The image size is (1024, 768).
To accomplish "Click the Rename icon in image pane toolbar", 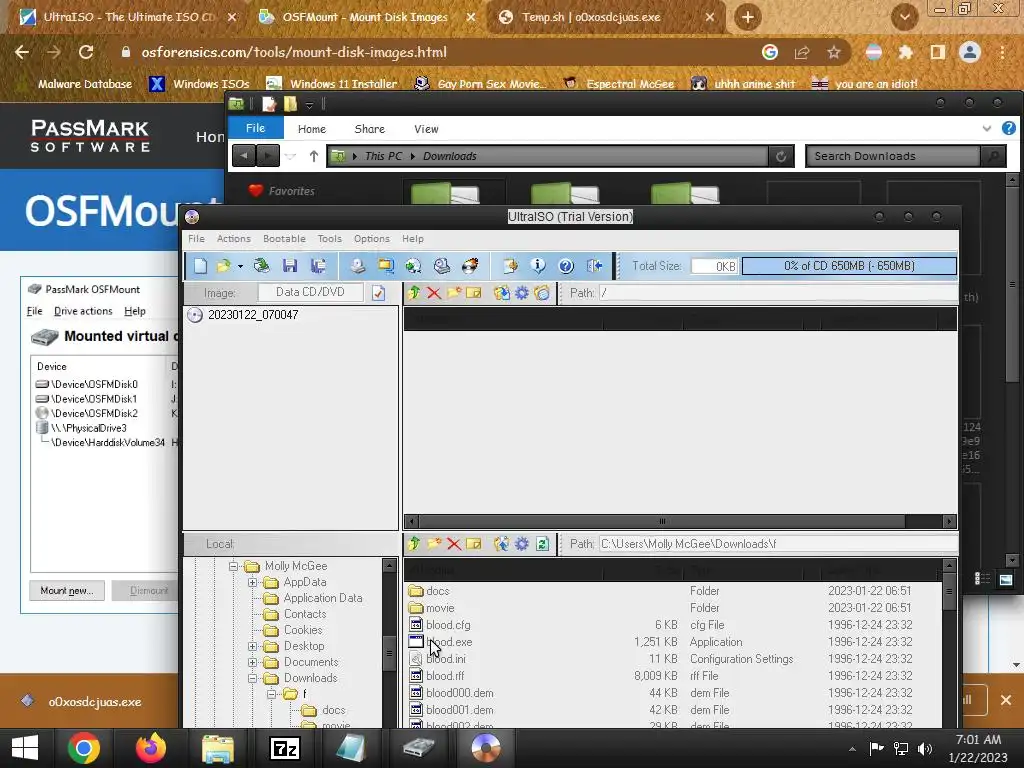I will (x=473, y=293).
